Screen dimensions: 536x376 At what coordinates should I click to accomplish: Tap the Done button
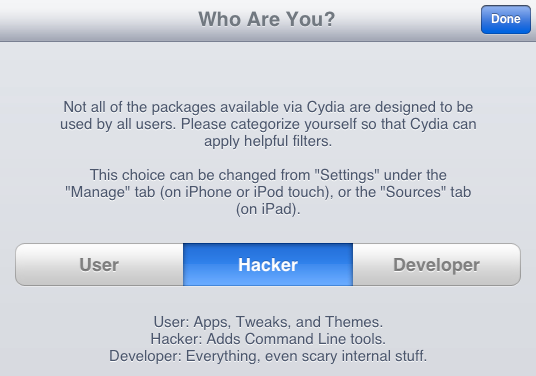tap(506, 19)
